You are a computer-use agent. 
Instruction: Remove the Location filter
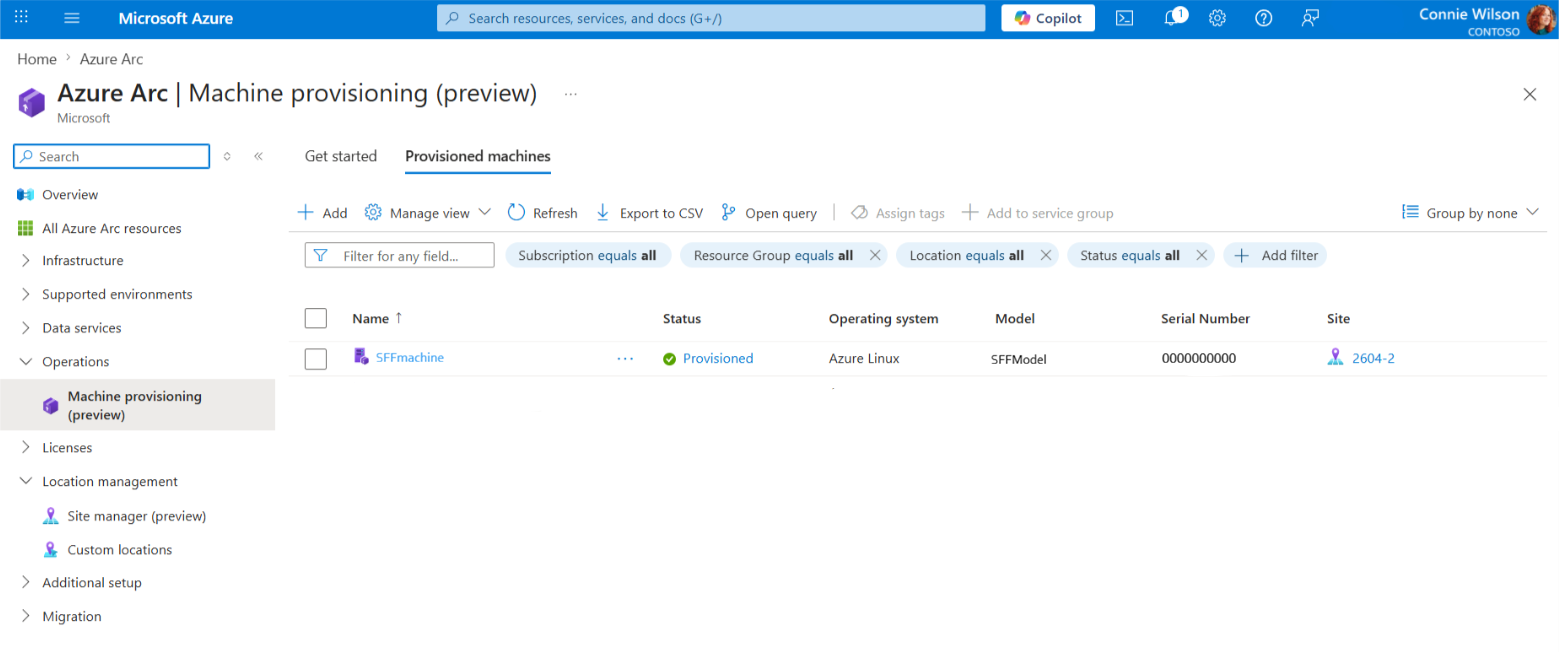1046,256
